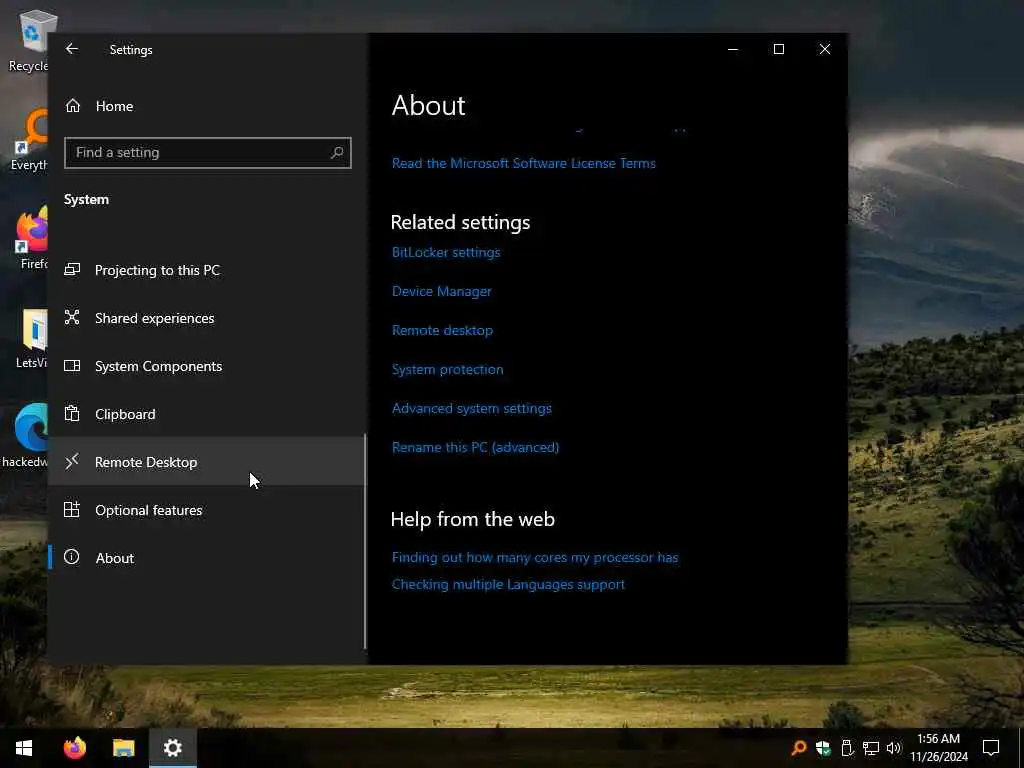The width and height of the screenshot is (1024, 768).
Task: Click the Remote Desktop sidebar icon
Action: [x=72, y=461]
